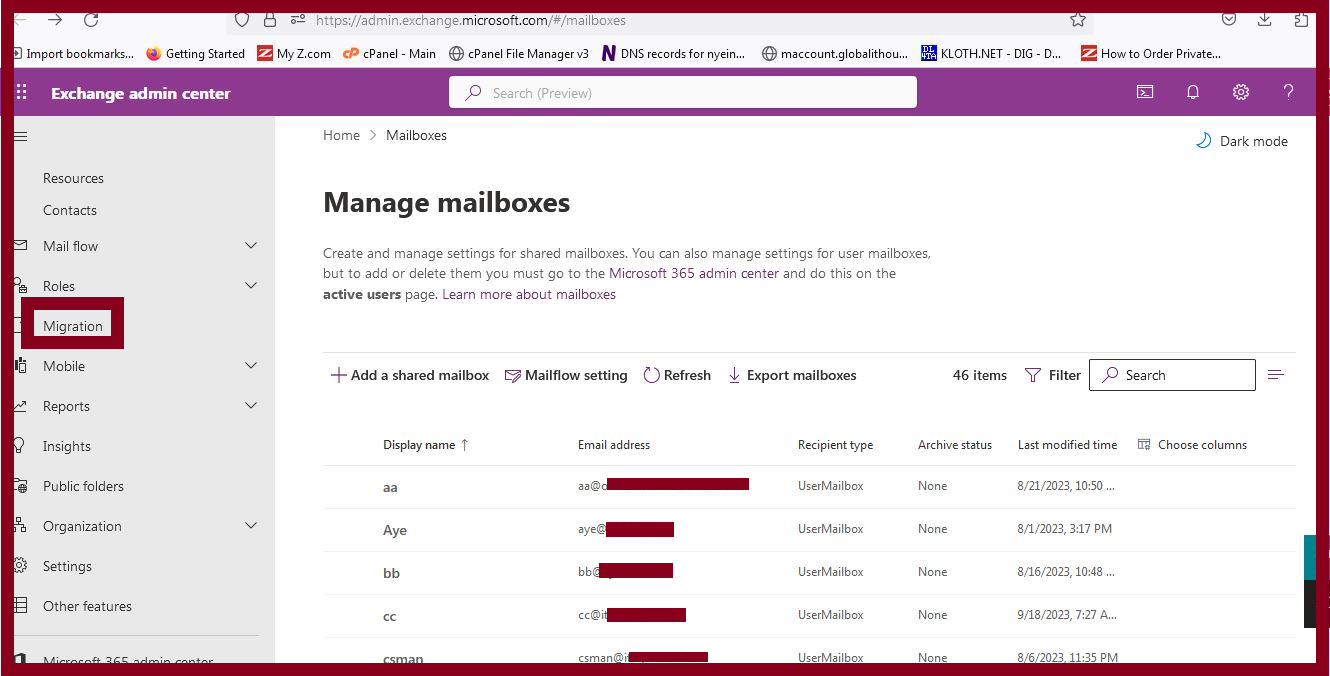Open the app launcher waffle icon
Viewport: 1330px width, 676px height.
click(x=22, y=93)
